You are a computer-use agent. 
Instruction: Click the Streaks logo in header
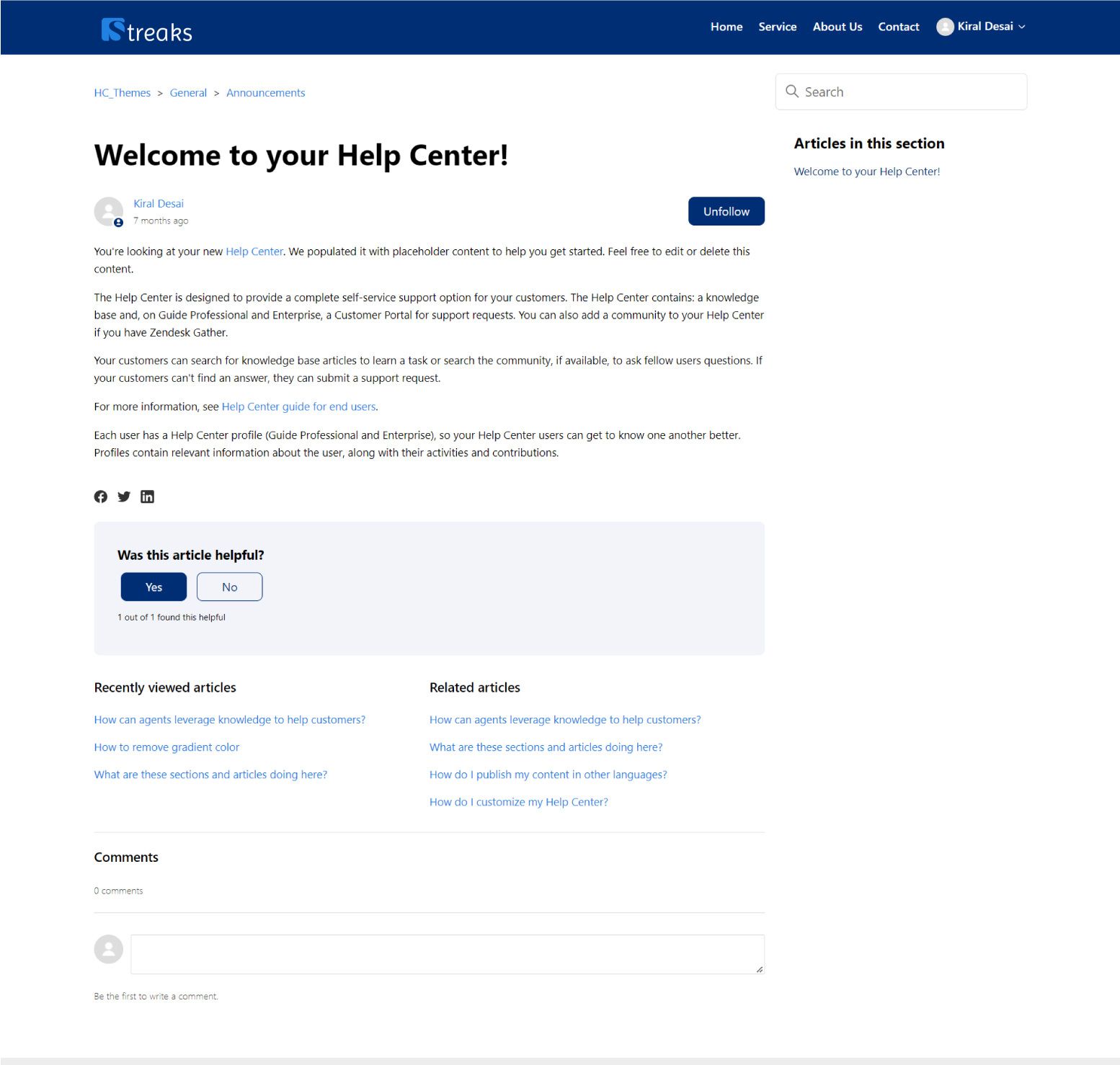(147, 30)
